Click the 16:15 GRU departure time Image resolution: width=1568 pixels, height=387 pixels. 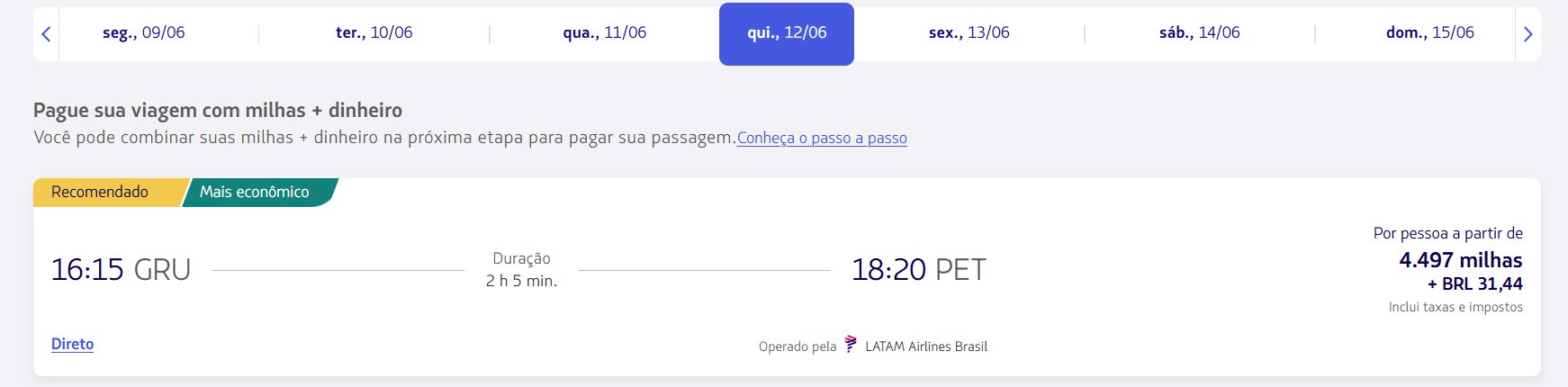click(121, 269)
